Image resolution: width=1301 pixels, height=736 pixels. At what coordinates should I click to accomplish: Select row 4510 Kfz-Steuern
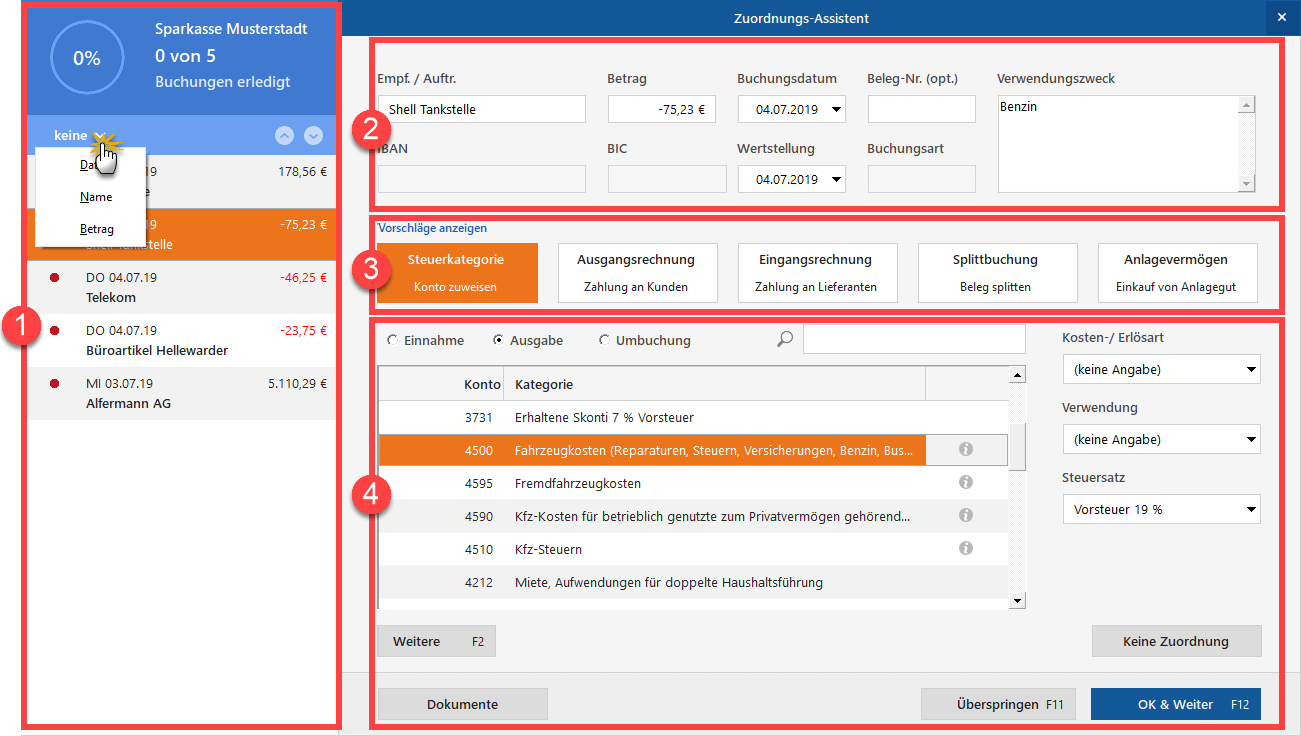[x=693, y=549]
